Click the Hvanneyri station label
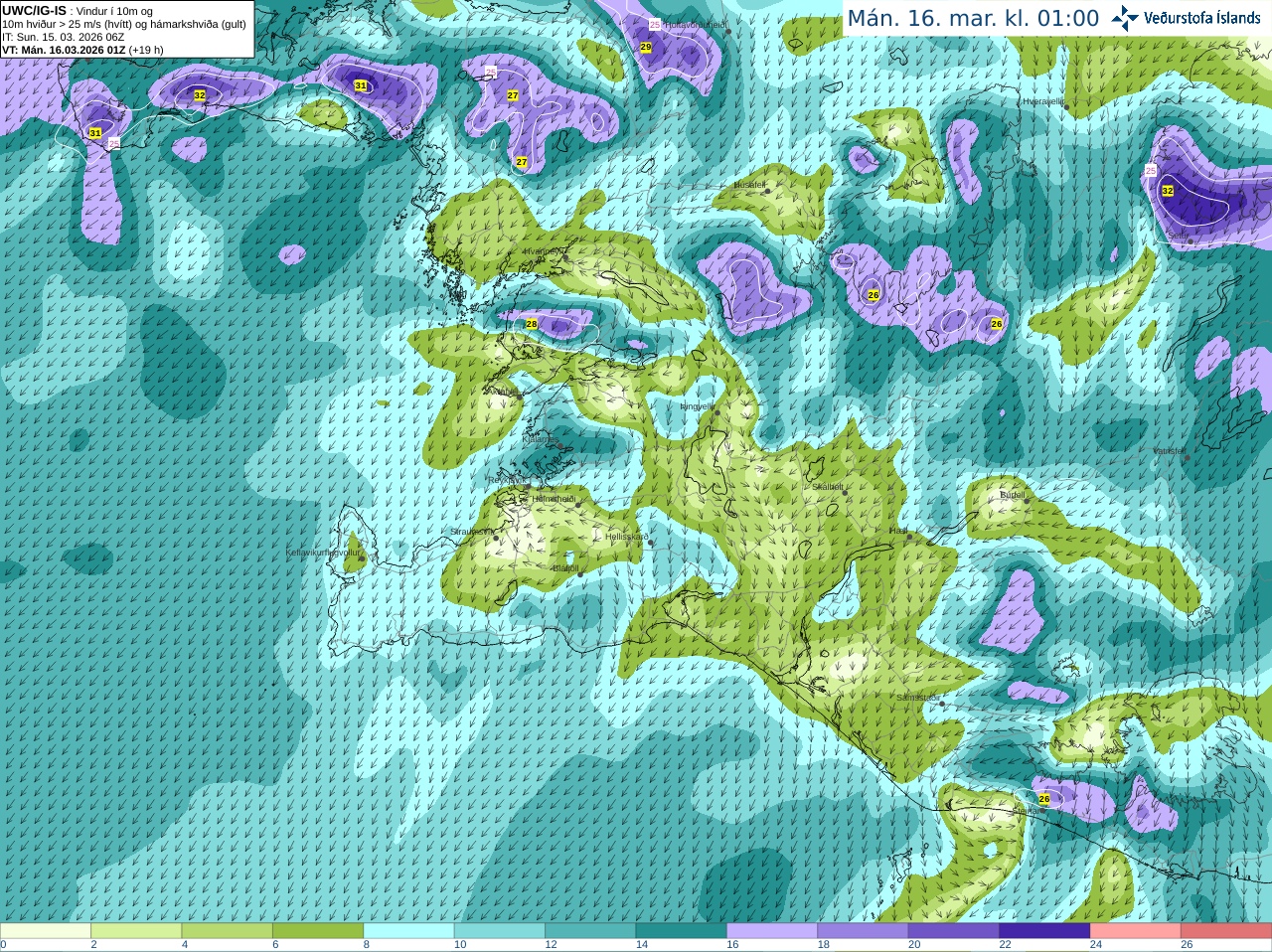1272x952 pixels. pos(543,251)
